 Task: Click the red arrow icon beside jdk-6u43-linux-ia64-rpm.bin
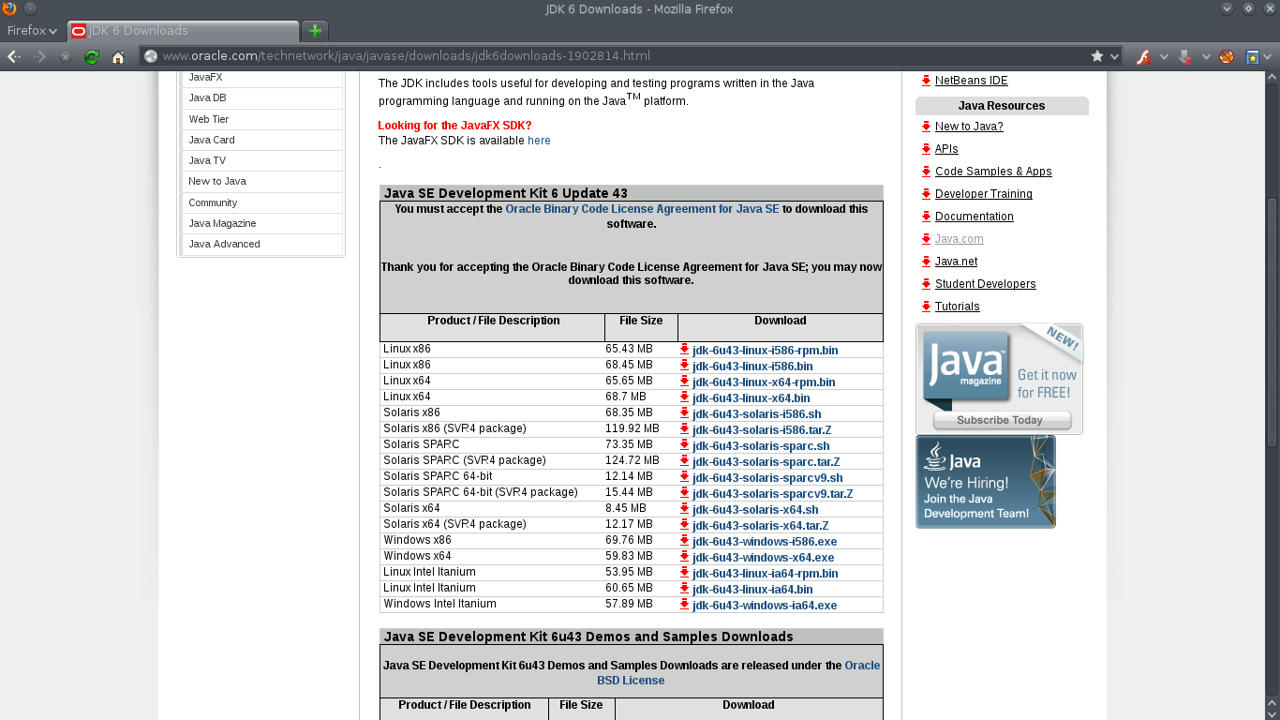[685, 573]
